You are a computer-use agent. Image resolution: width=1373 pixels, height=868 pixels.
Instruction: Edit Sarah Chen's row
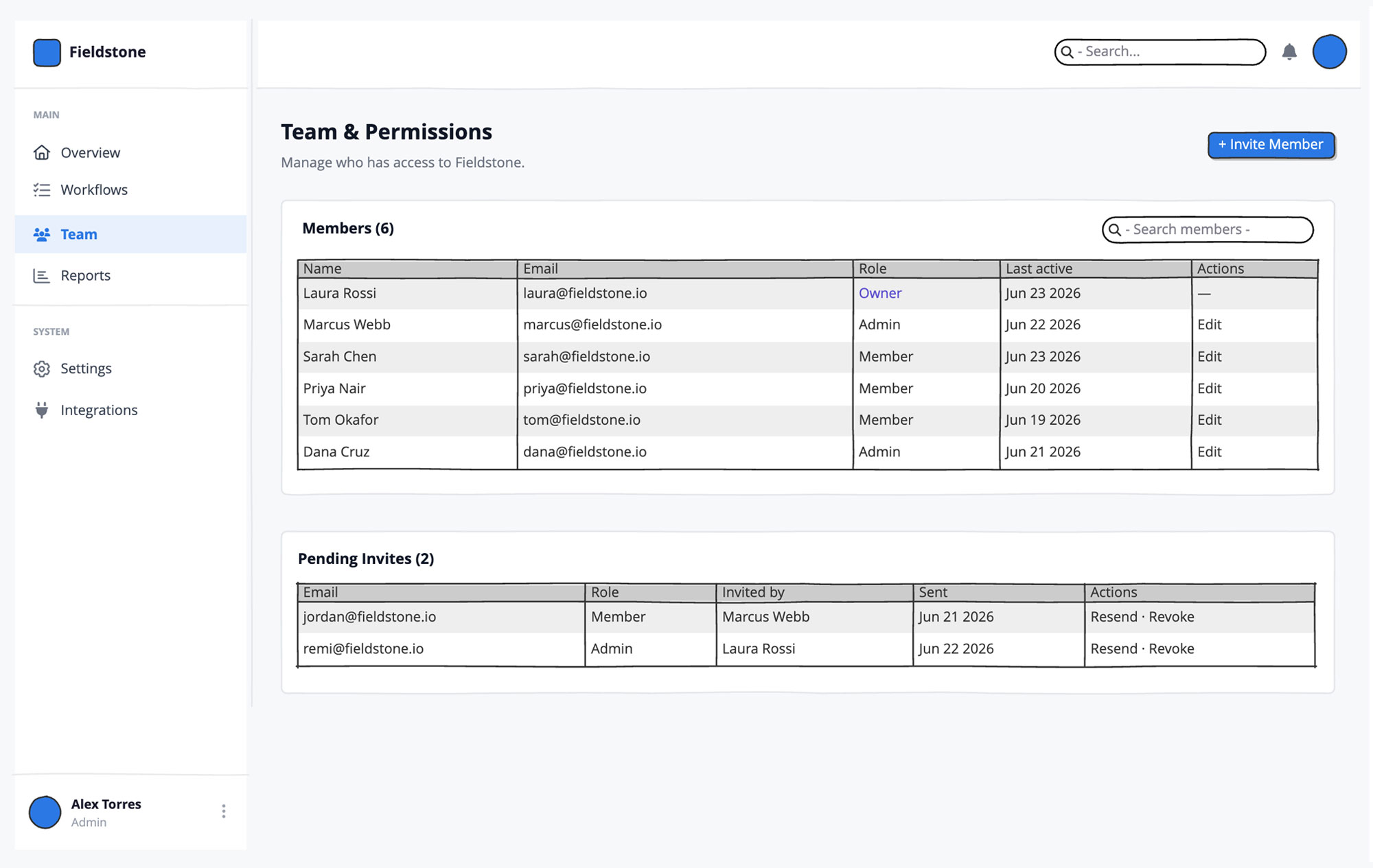coord(1210,357)
